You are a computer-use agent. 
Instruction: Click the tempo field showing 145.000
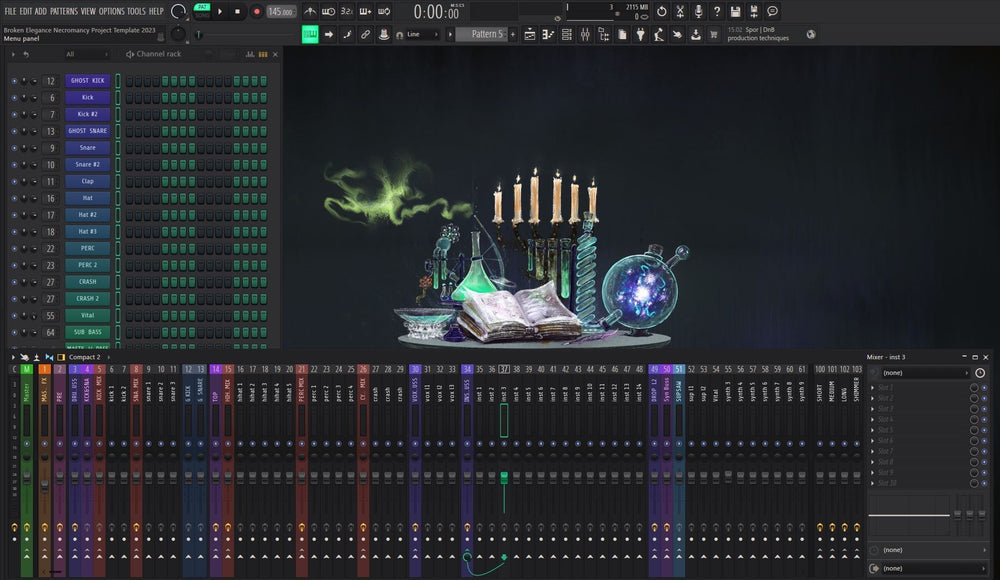tap(281, 11)
